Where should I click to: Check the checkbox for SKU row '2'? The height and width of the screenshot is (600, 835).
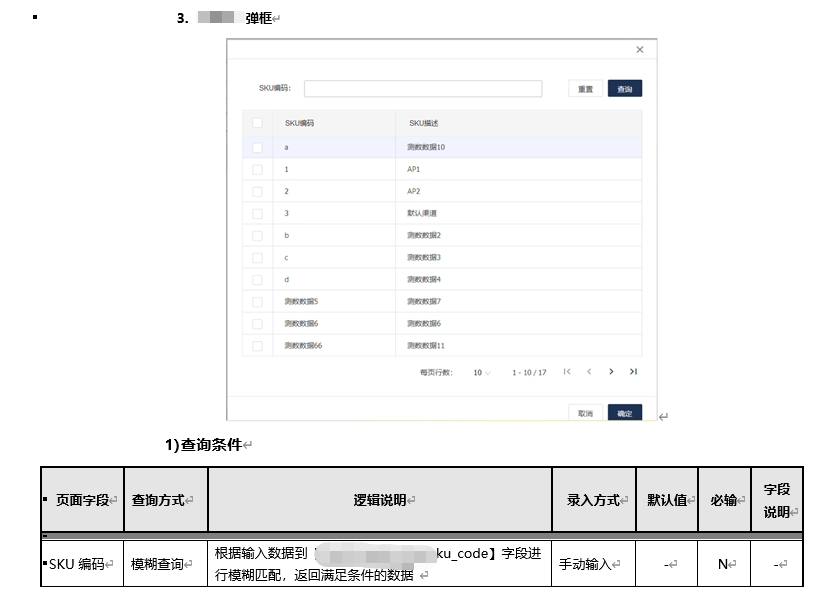(x=256, y=190)
